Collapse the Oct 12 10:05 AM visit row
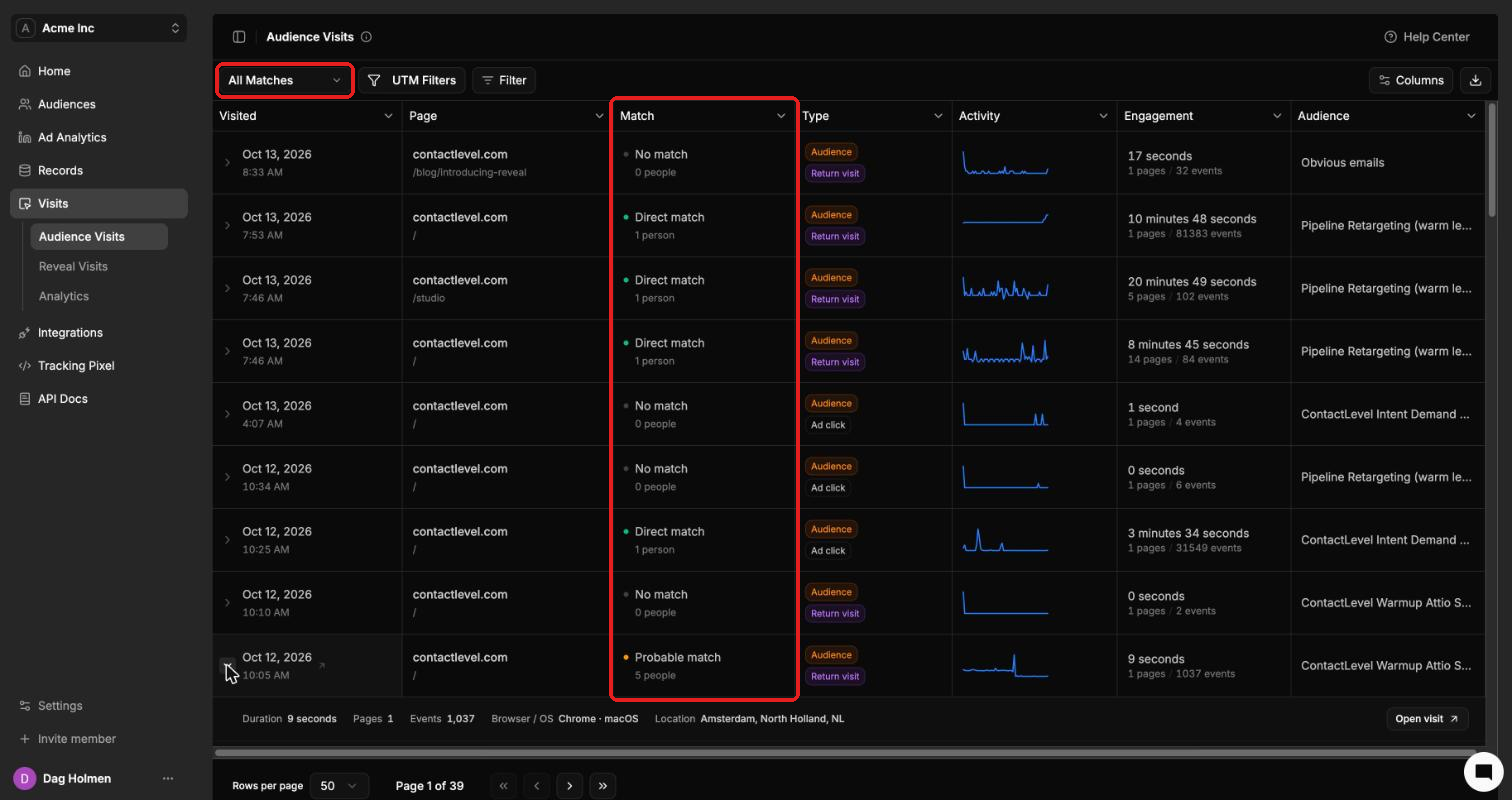The image size is (1512, 800). point(227,666)
